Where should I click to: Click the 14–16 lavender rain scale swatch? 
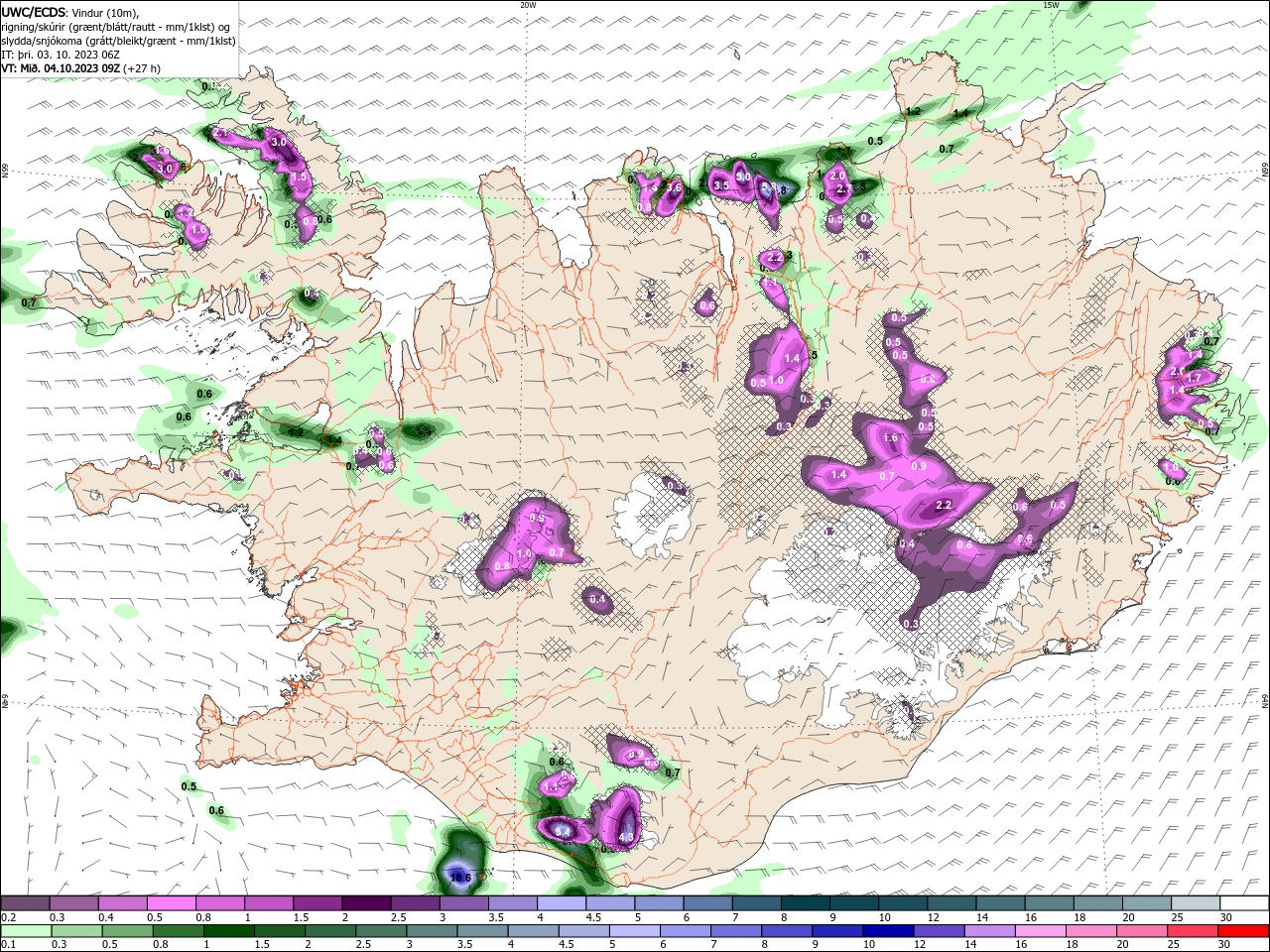[990, 931]
